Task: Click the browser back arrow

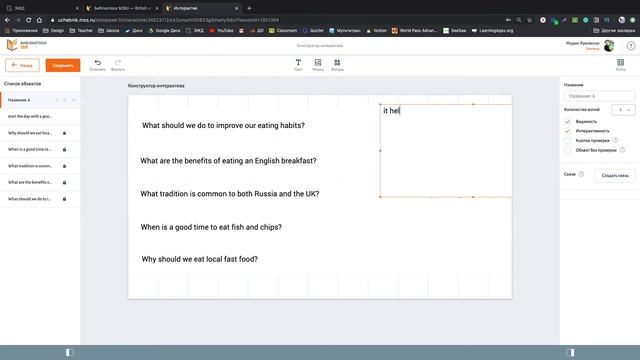Action: [x=7, y=20]
